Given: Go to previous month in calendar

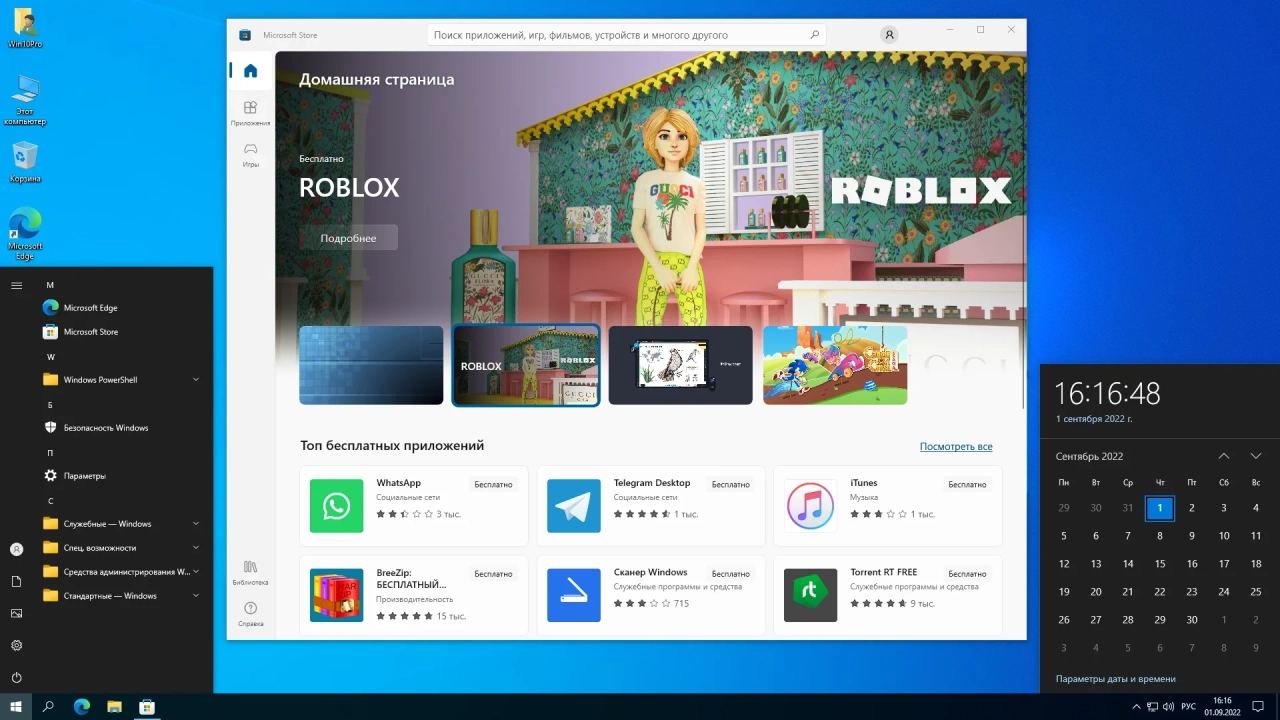Looking at the screenshot, I should point(1224,456).
